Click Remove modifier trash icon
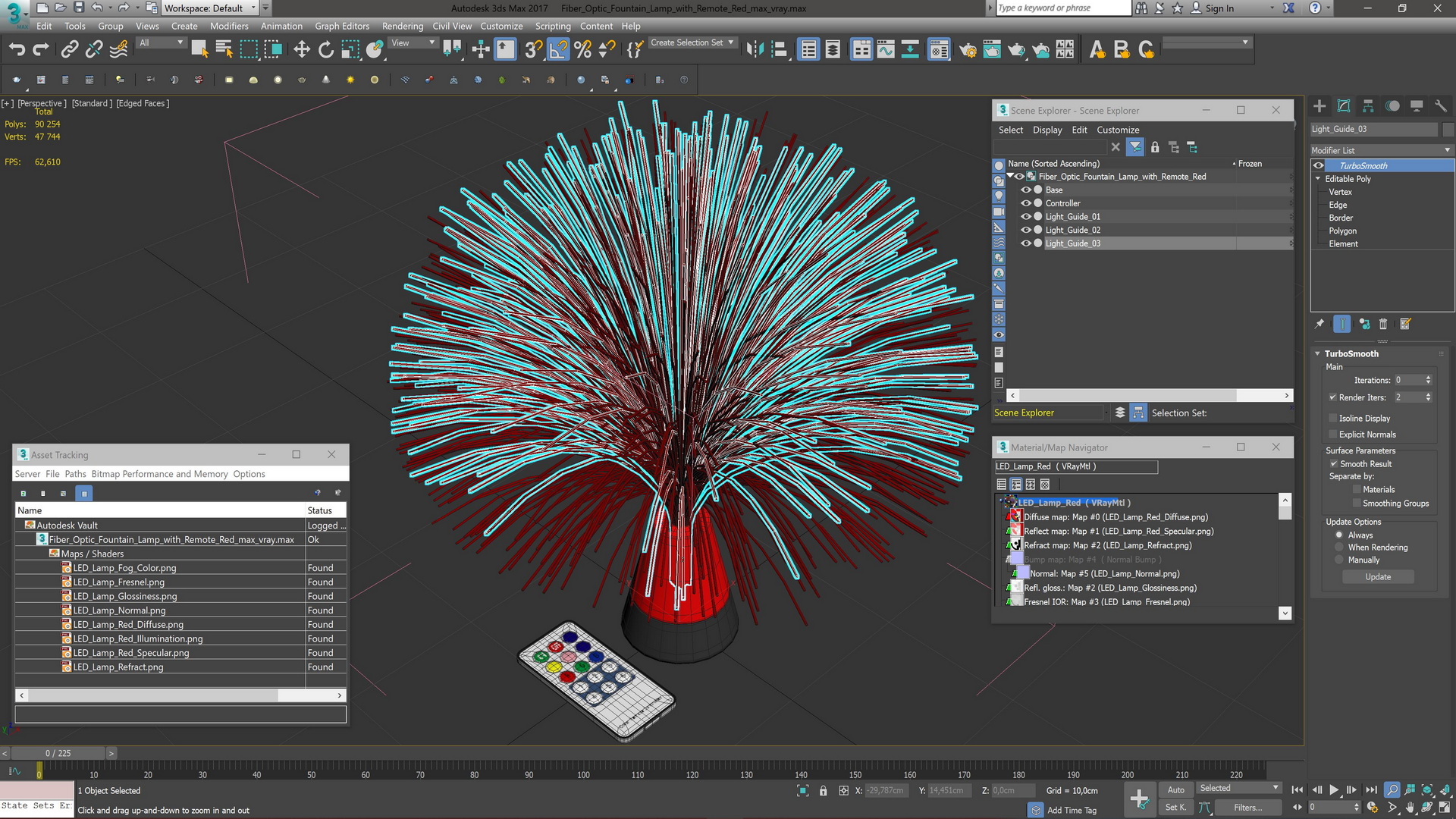The image size is (1456, 819). pyautogui.click(x=1383, y=325)
